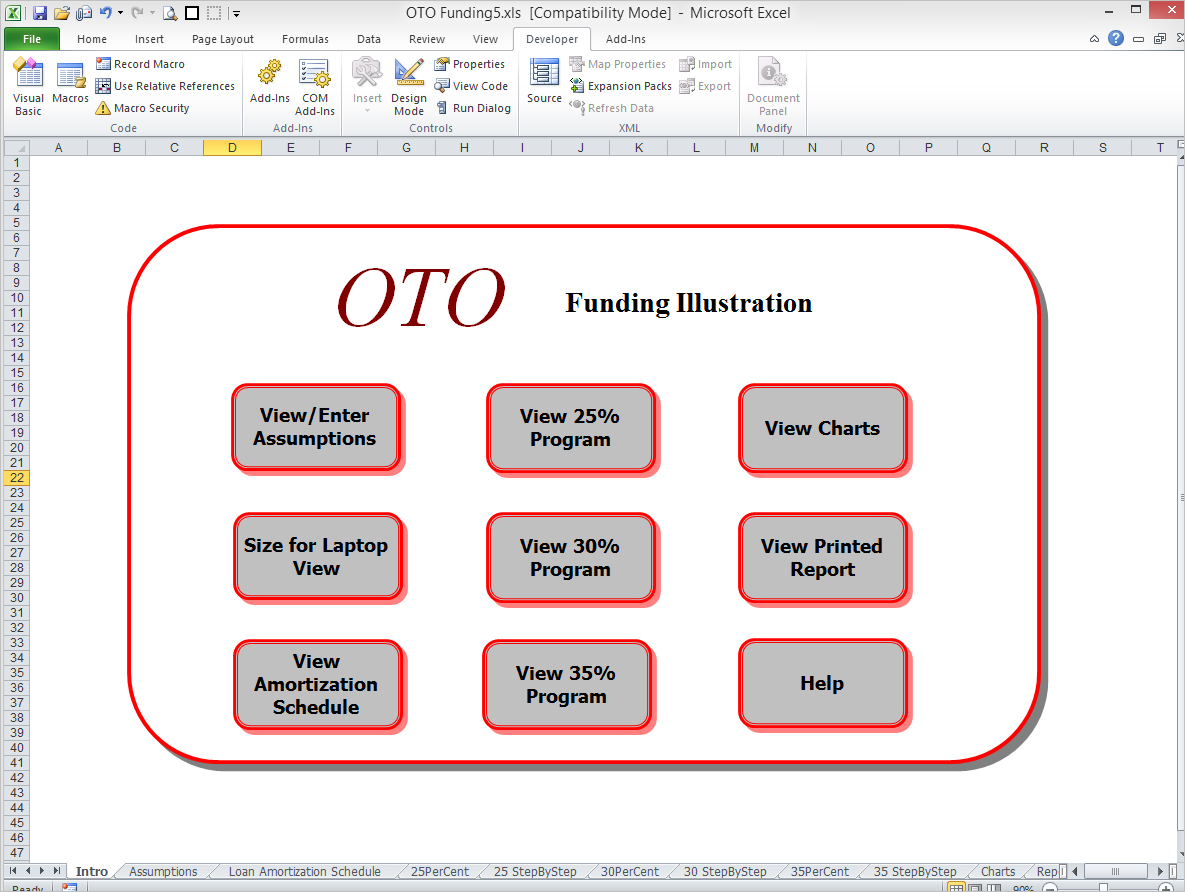Minimize the ribbon with the caret

click(x=1094, y=39)
